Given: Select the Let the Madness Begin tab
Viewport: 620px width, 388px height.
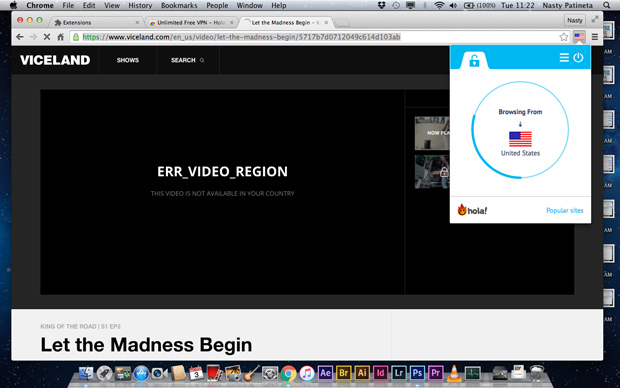Looking at the screenshot, I should pyautogui.click(x=286, y=23).
